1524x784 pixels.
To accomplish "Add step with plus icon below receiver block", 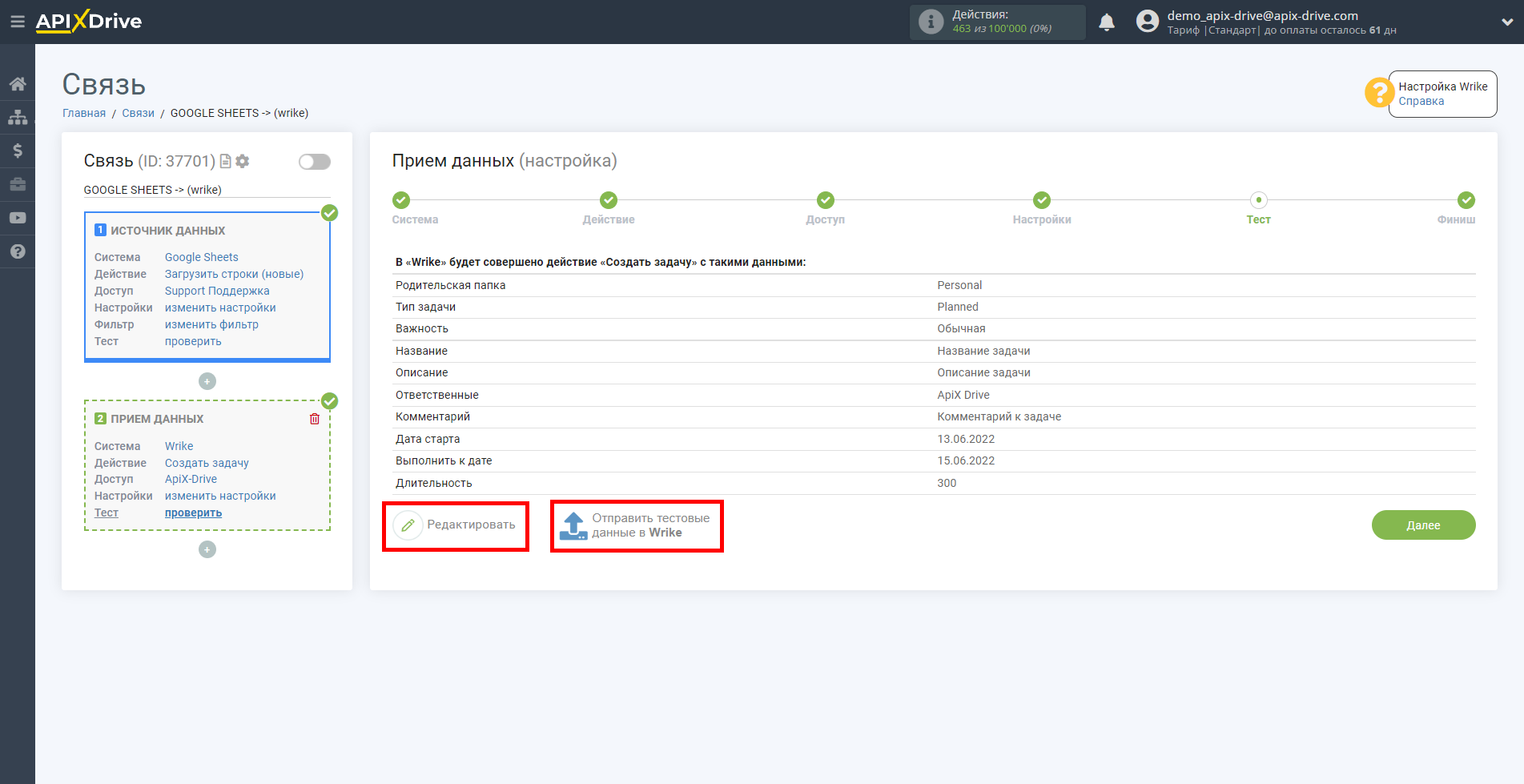I will (207, 549).
